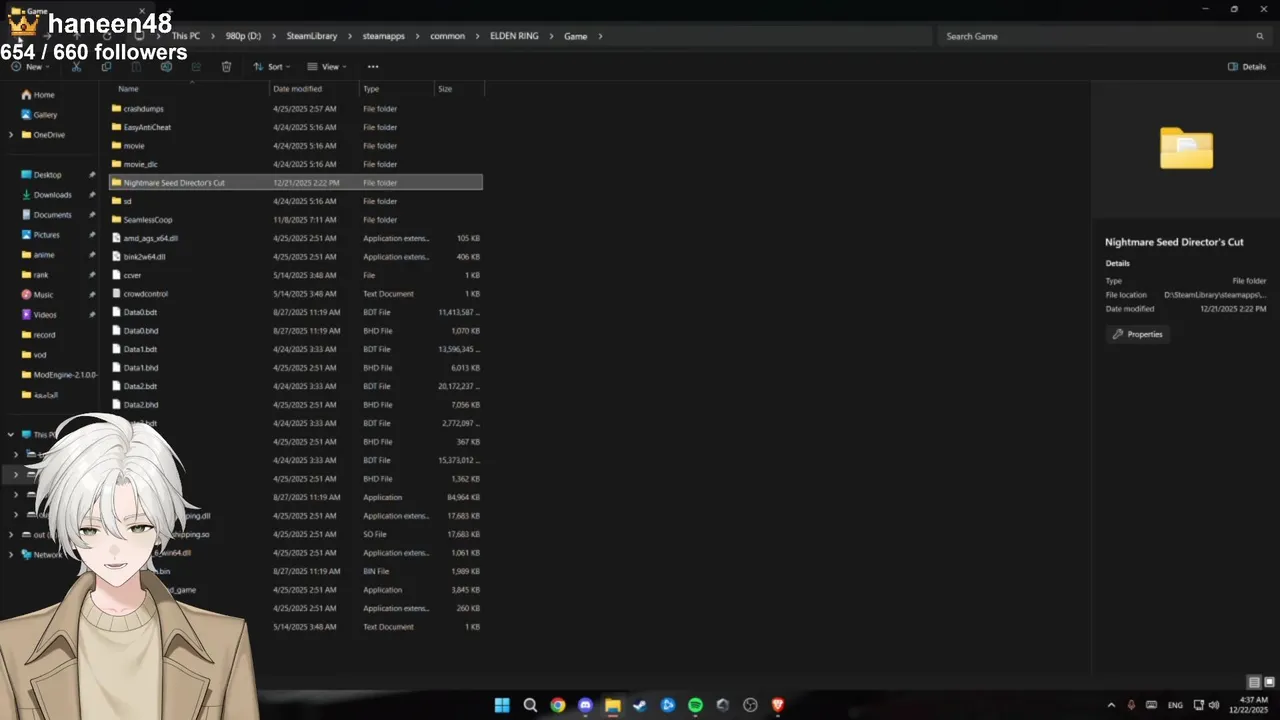Expand the Network tree node
1280x720 pixels.
coord(11,555)
